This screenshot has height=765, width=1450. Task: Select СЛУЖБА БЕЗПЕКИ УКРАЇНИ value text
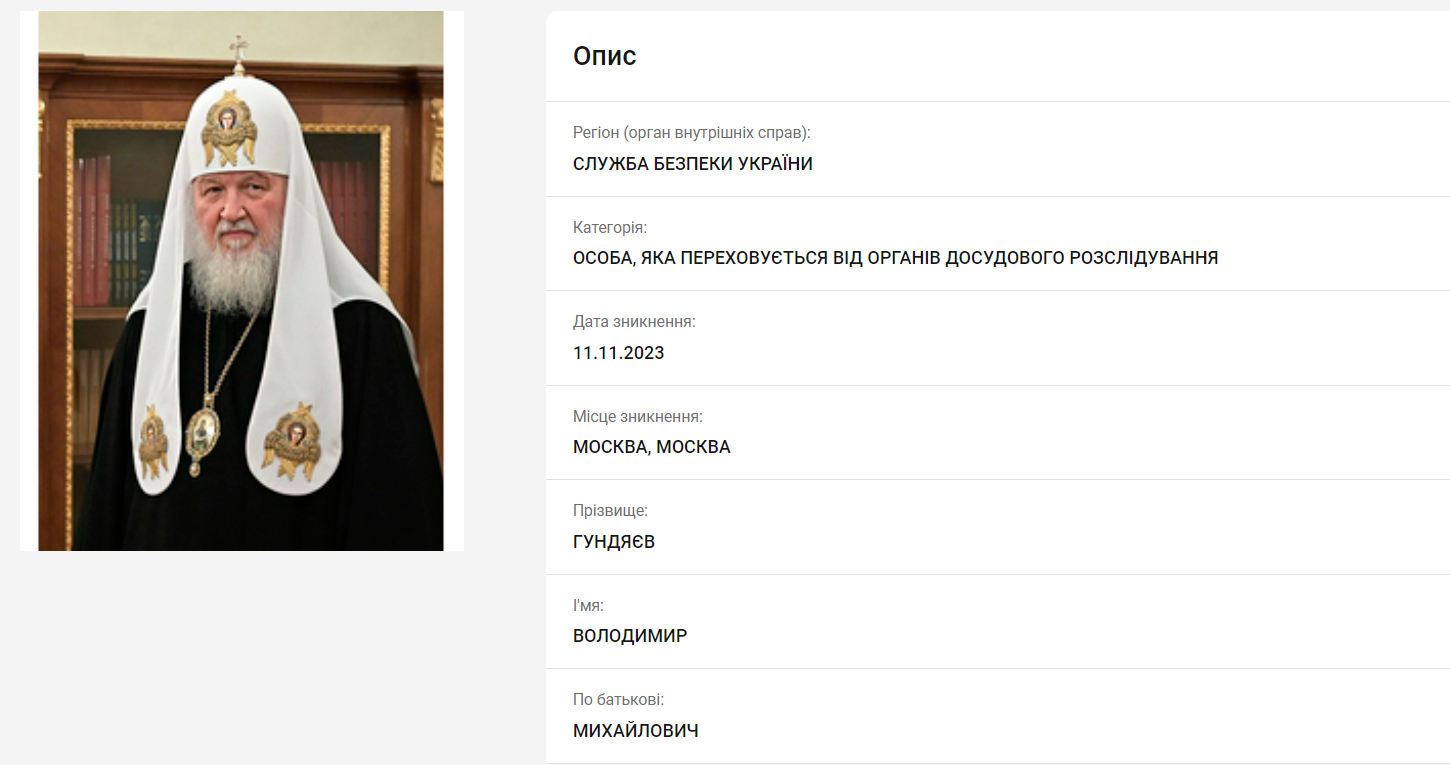[x=693, y=164]
